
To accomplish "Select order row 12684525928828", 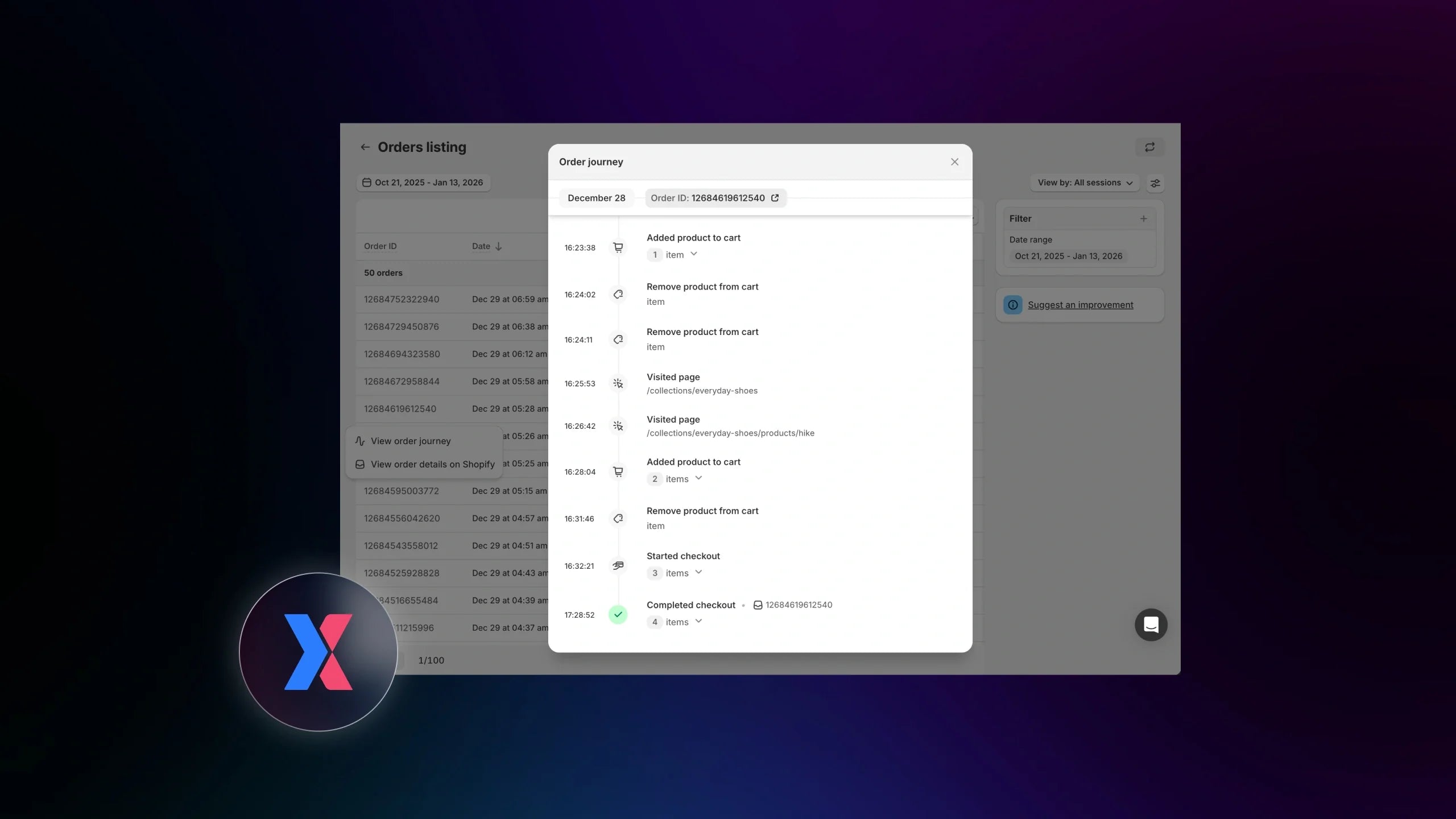I will tap(453, 573).
